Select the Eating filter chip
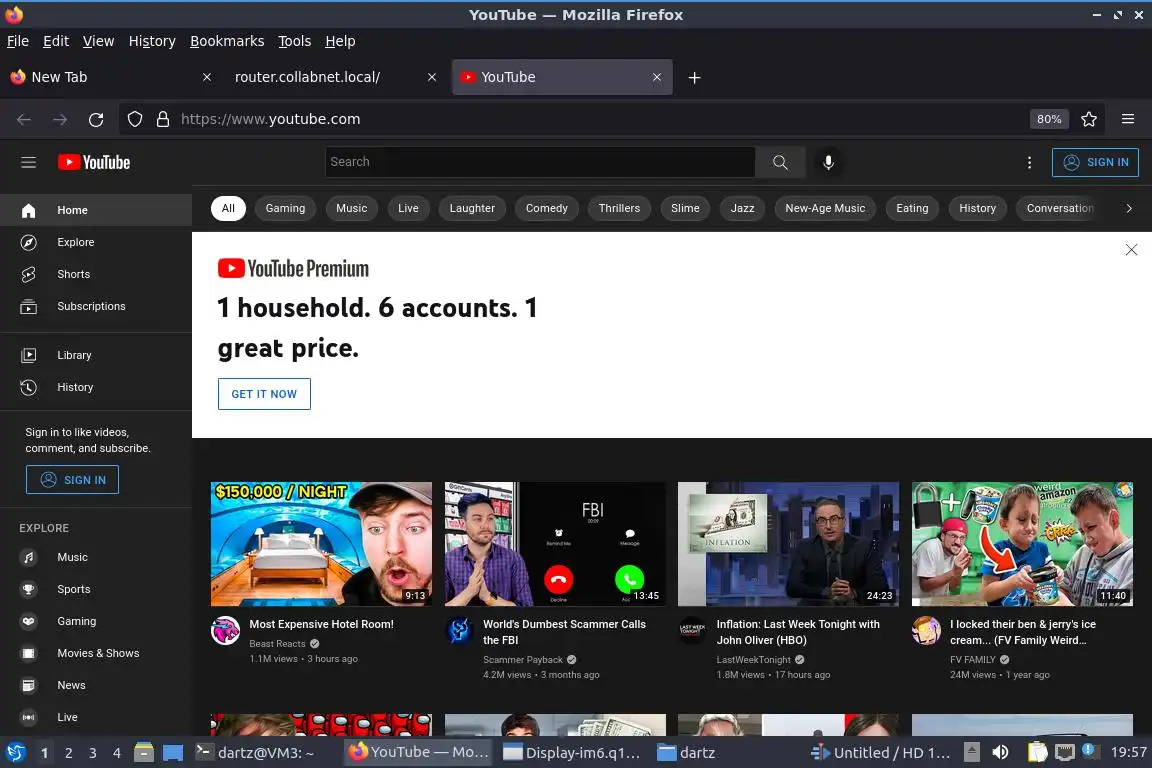This screenshot has width=1152, height=768. pos(912,209)
